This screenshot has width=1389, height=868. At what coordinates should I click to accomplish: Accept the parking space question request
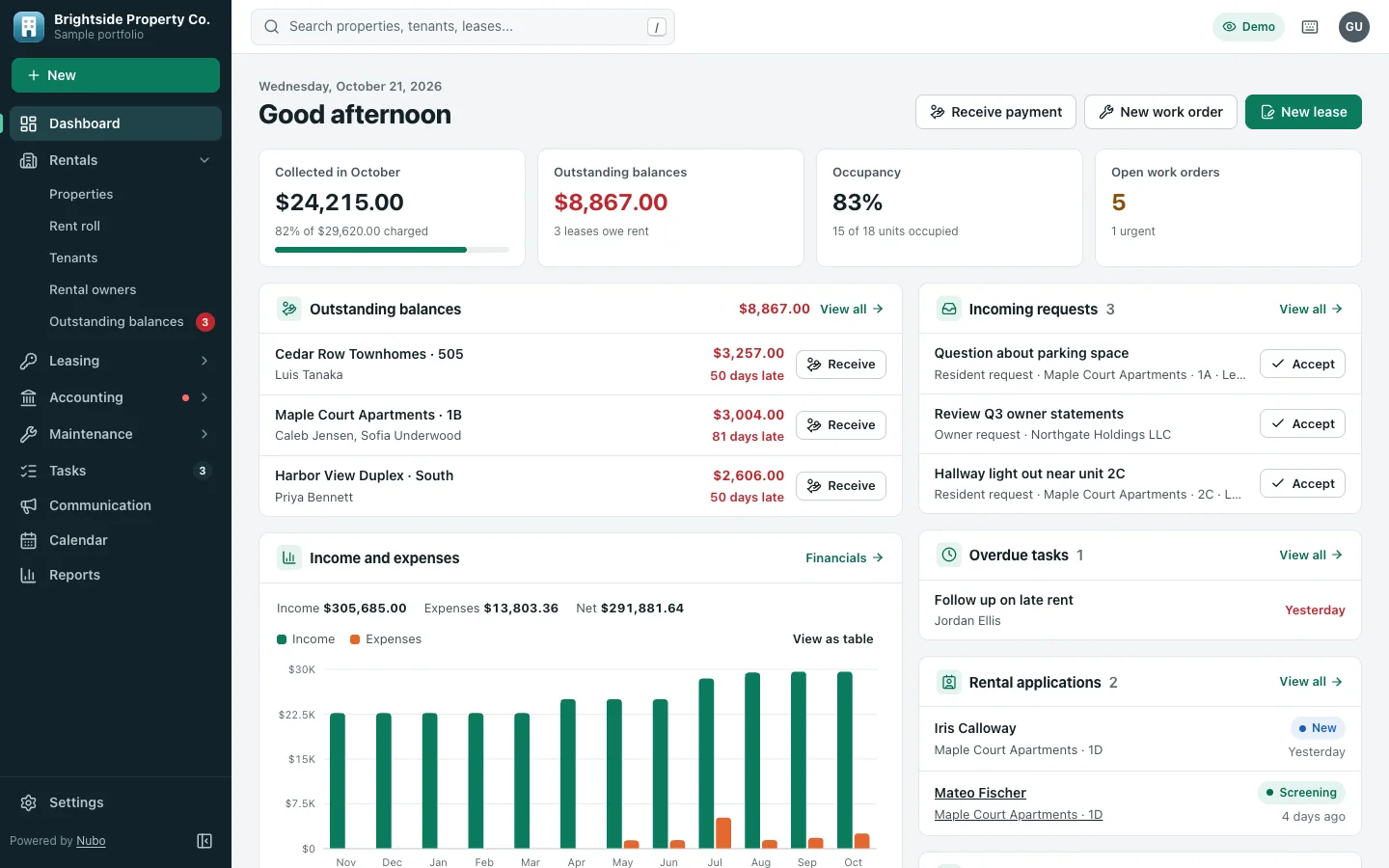point(1303,364)
